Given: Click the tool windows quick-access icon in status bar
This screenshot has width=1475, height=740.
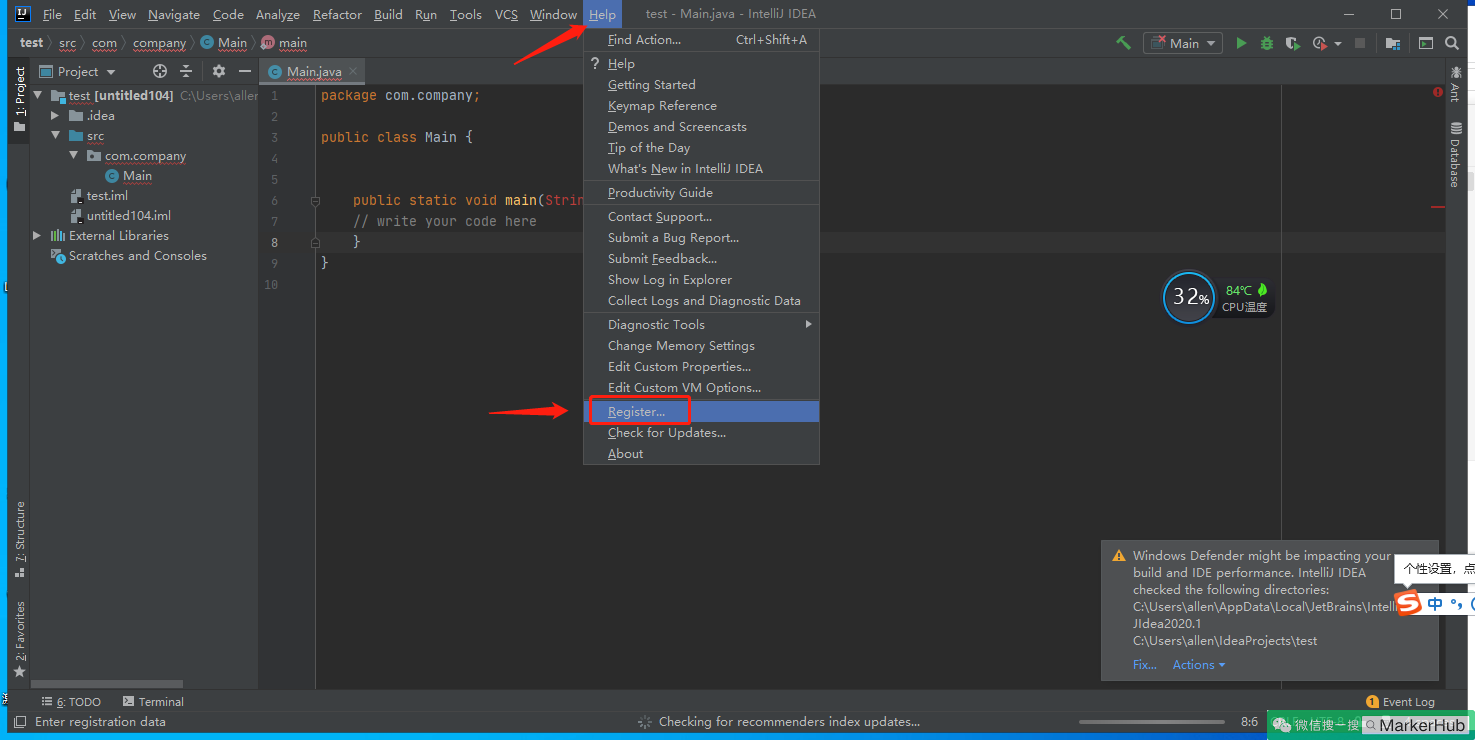Looking at the screenshot, I should click(x=19, y=721).
